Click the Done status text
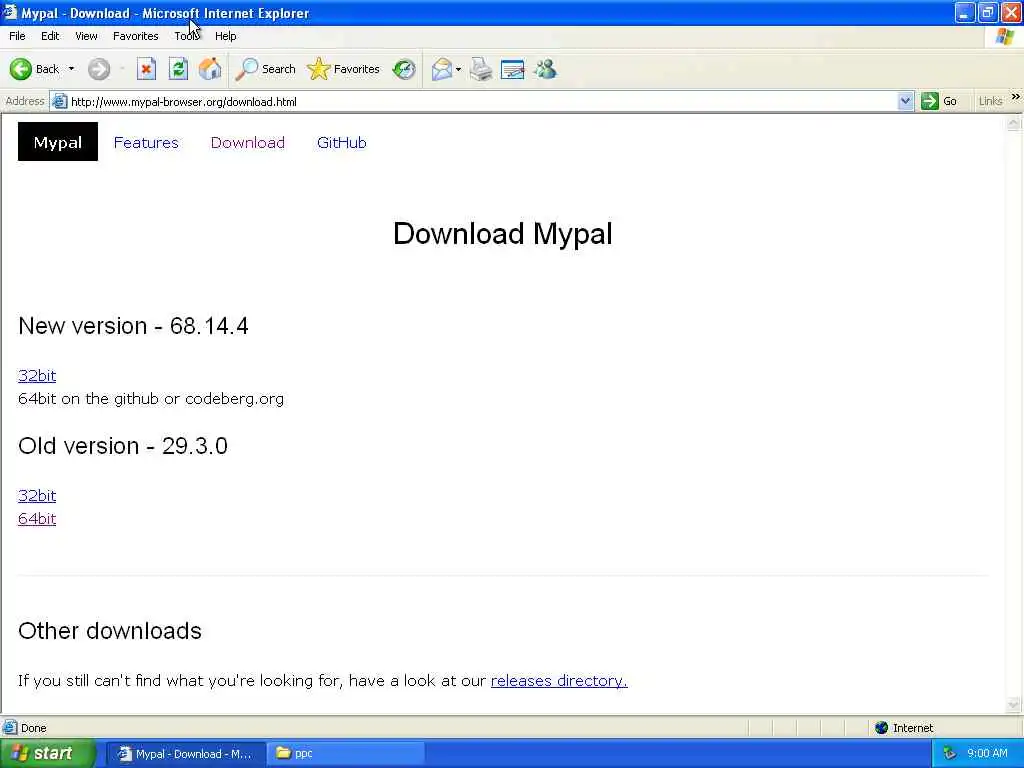The height and width of the screenshot is (768, 1024). point(33,728)
